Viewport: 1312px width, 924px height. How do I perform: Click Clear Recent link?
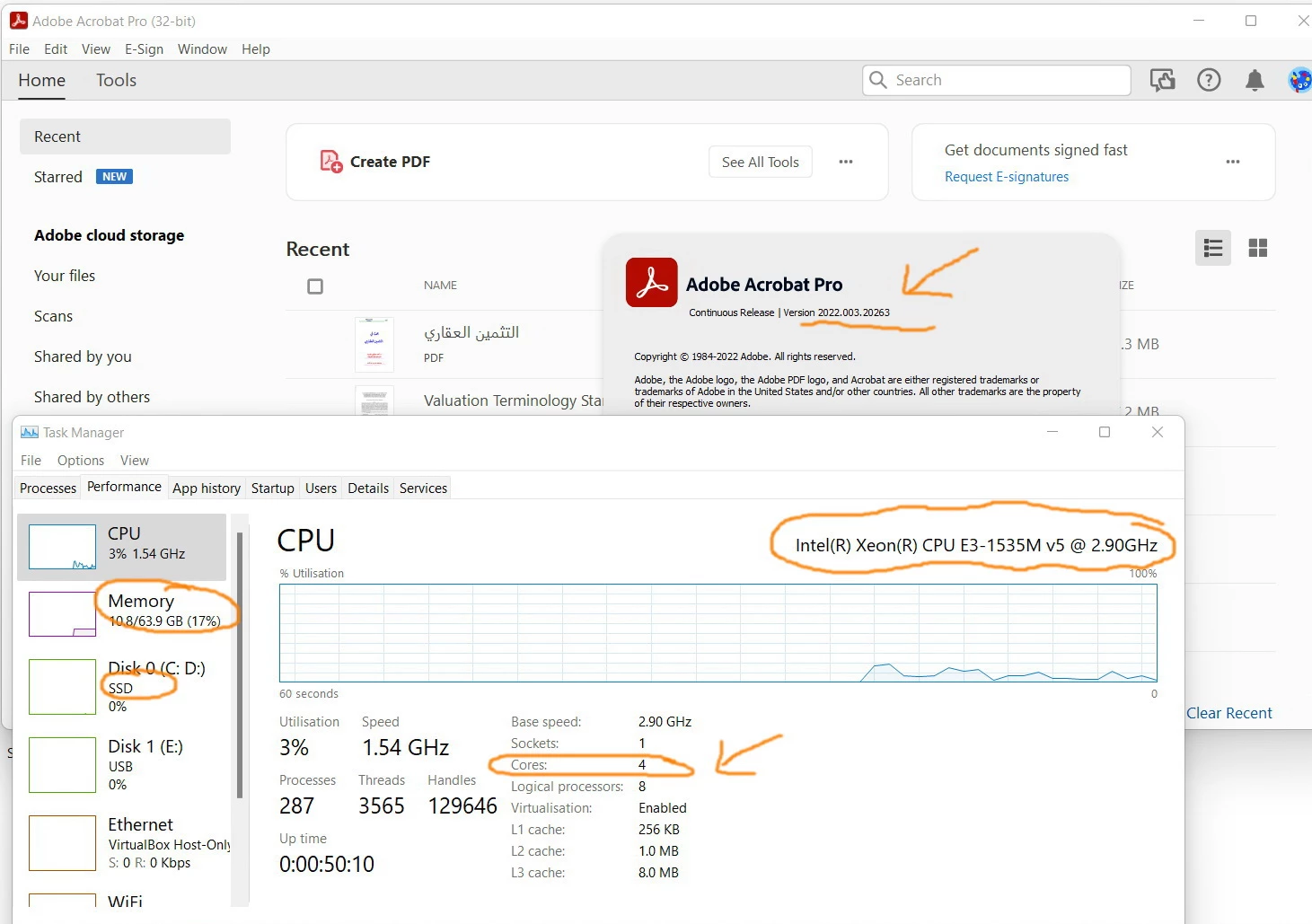coord(1229,713)
